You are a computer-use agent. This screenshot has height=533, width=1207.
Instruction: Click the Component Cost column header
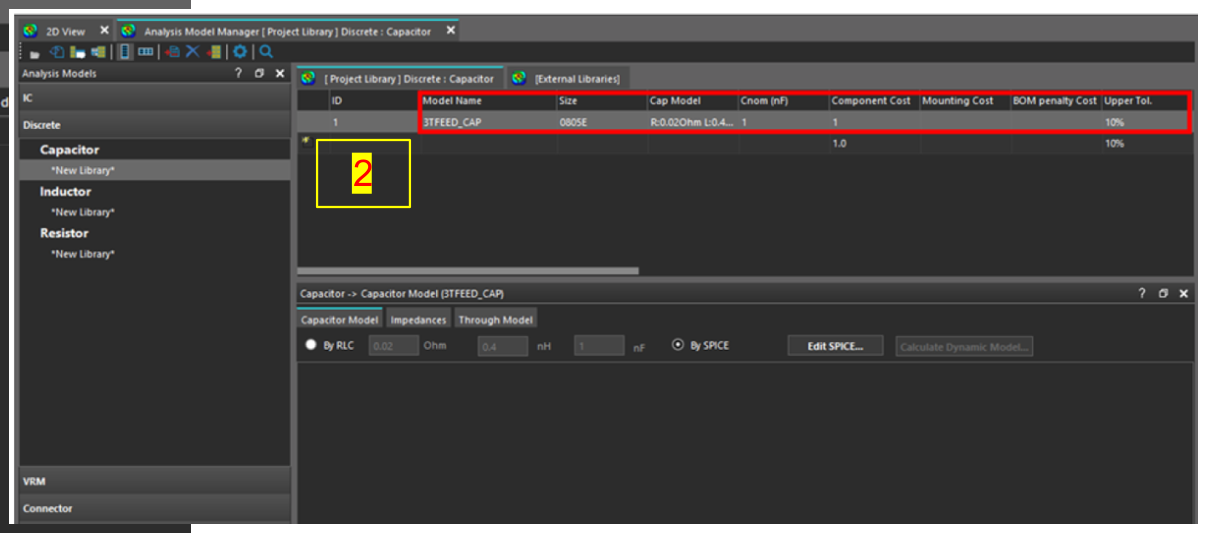[x=874, y=101]
